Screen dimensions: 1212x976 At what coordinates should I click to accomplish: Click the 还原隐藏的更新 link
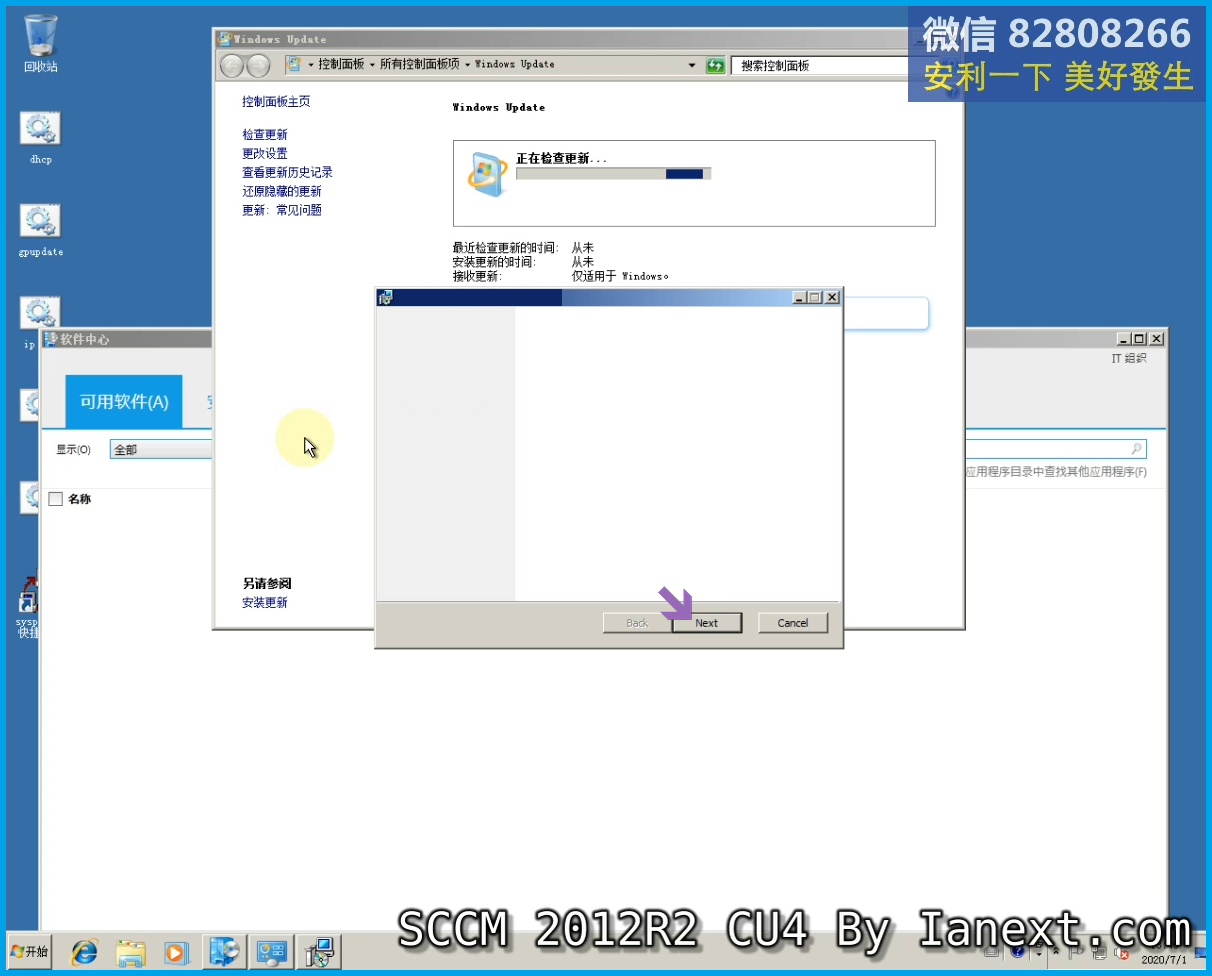coord(282,191)
